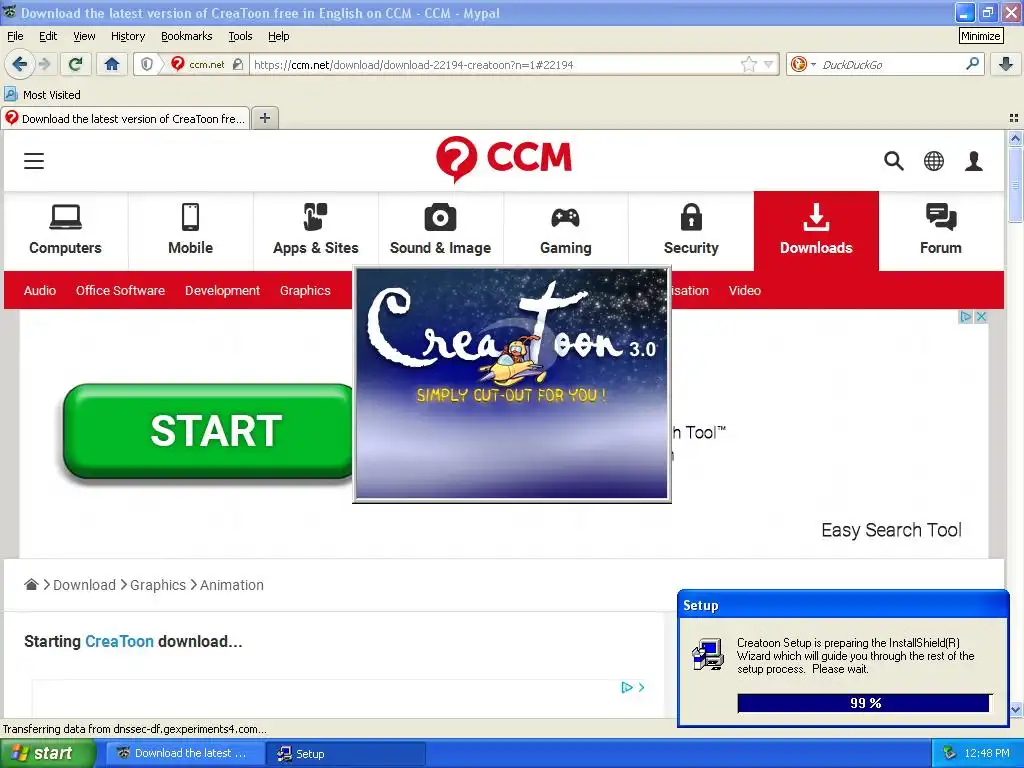
Task: Click the browser forward arrow
Action: 44,64
